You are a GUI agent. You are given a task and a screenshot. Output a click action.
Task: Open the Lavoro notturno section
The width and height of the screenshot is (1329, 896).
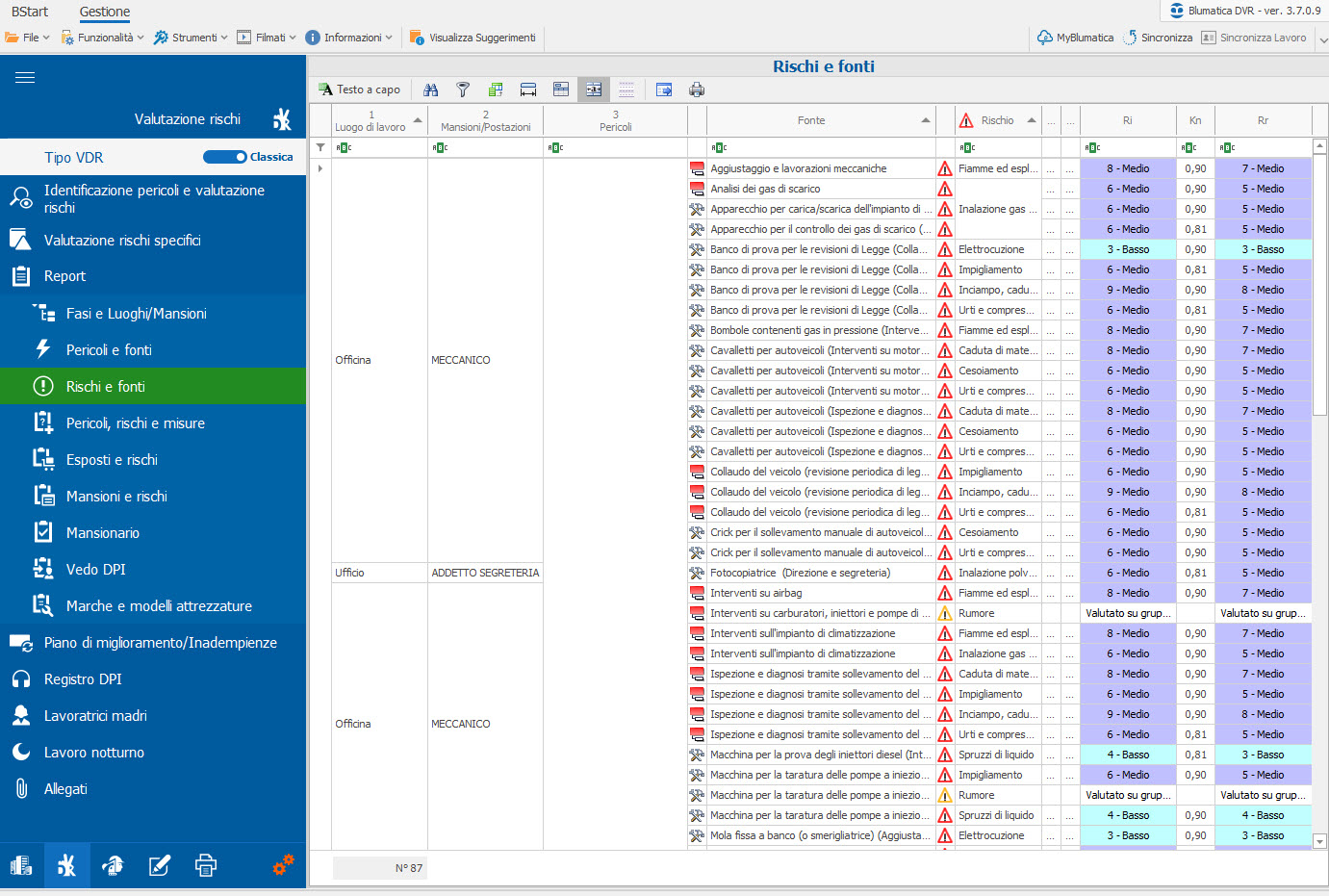[x=153, y=753]
